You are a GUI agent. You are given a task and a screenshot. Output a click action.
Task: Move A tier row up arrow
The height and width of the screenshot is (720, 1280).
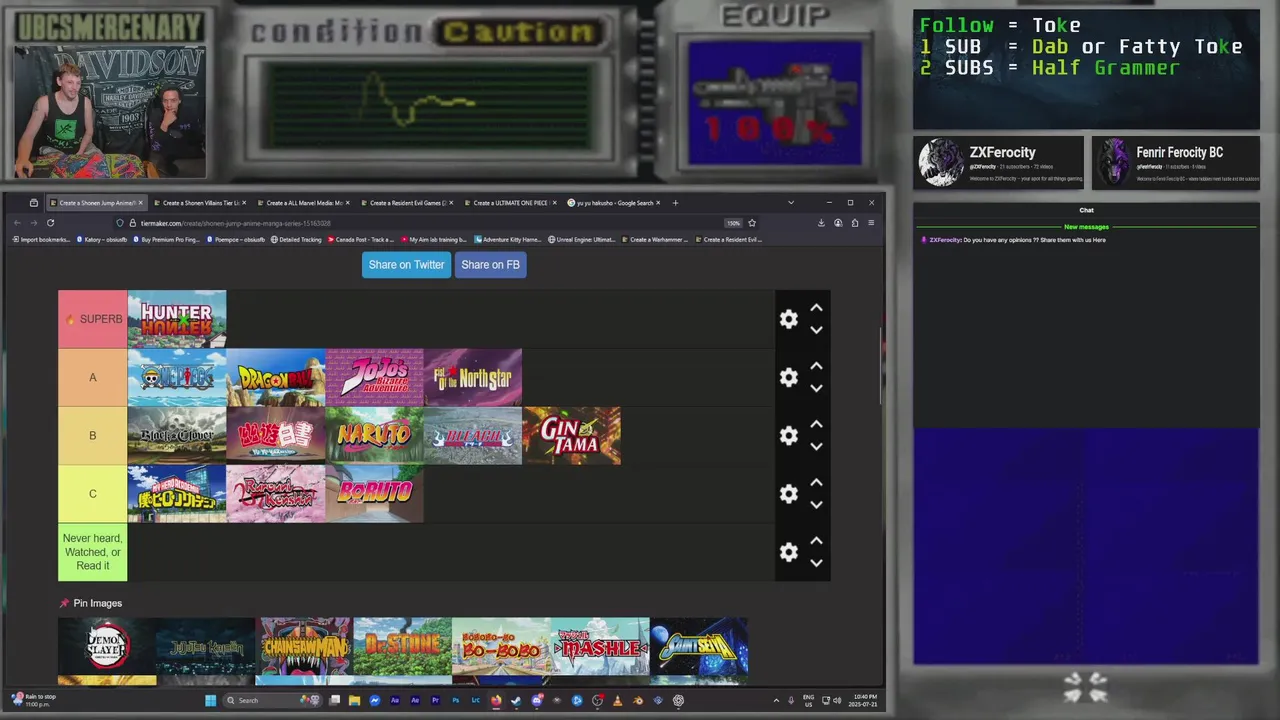point(816,366)
